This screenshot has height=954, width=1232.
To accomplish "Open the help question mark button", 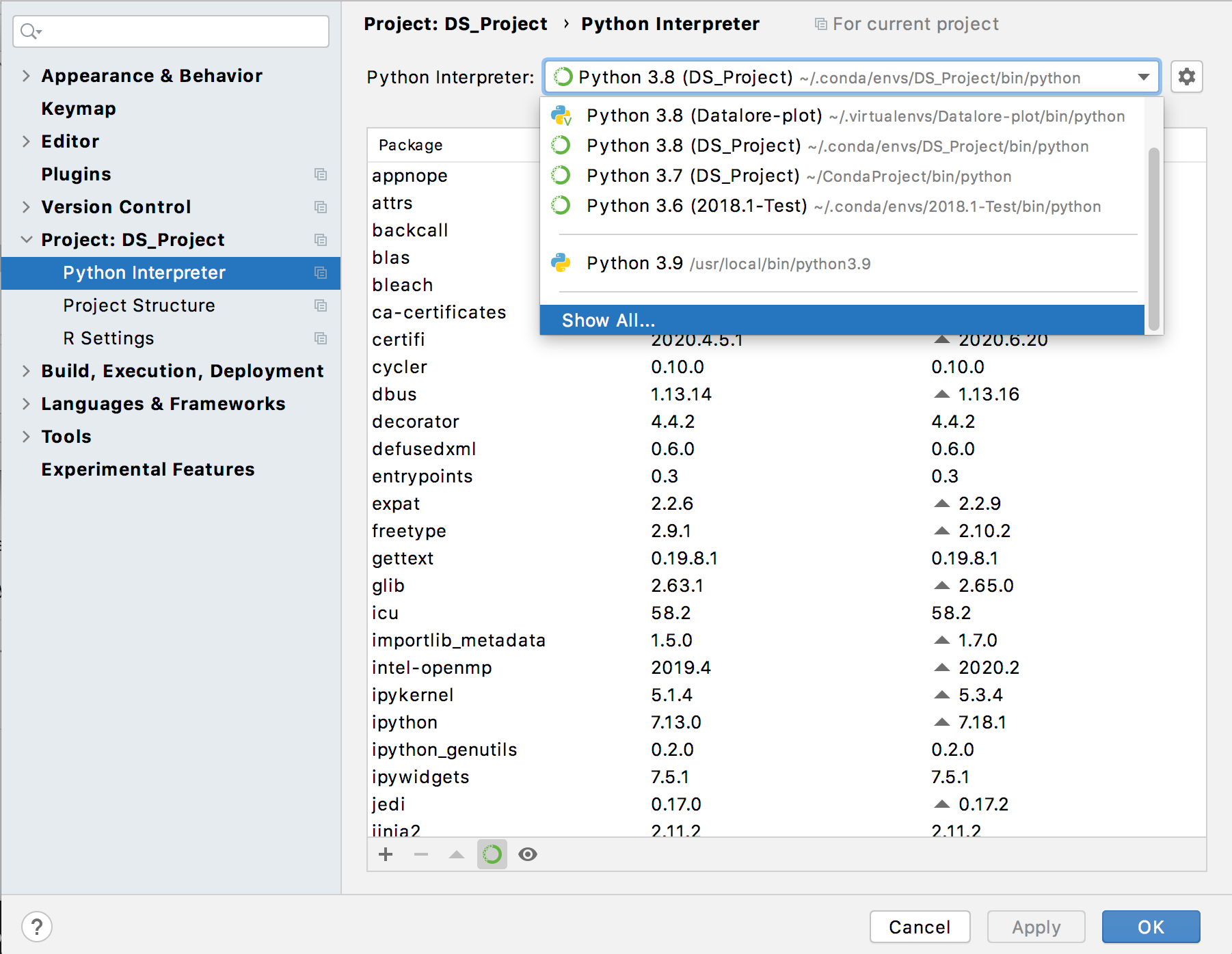I will tap(37, 927).
